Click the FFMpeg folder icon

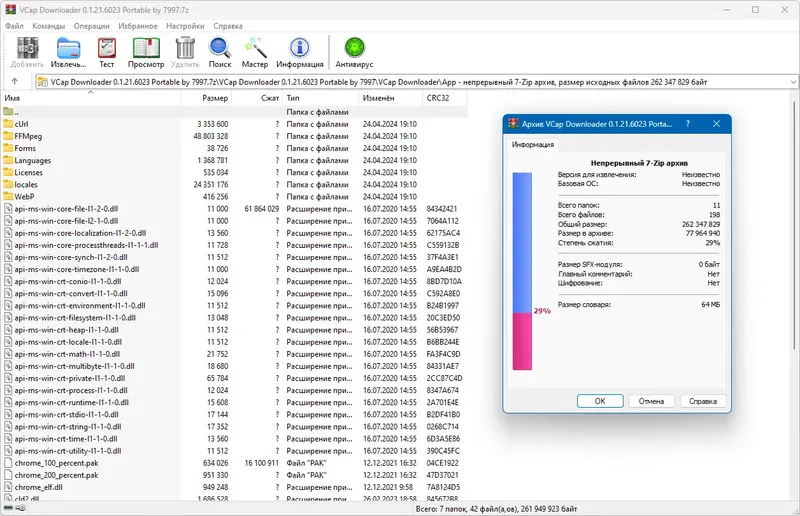(8, 136)
